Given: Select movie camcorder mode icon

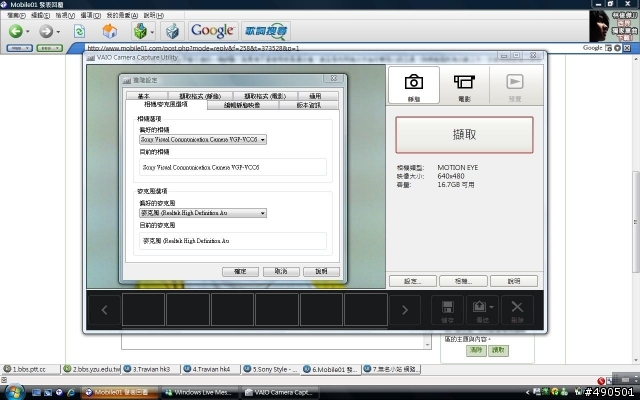Looking at the screenshot, I should [464, 85].
